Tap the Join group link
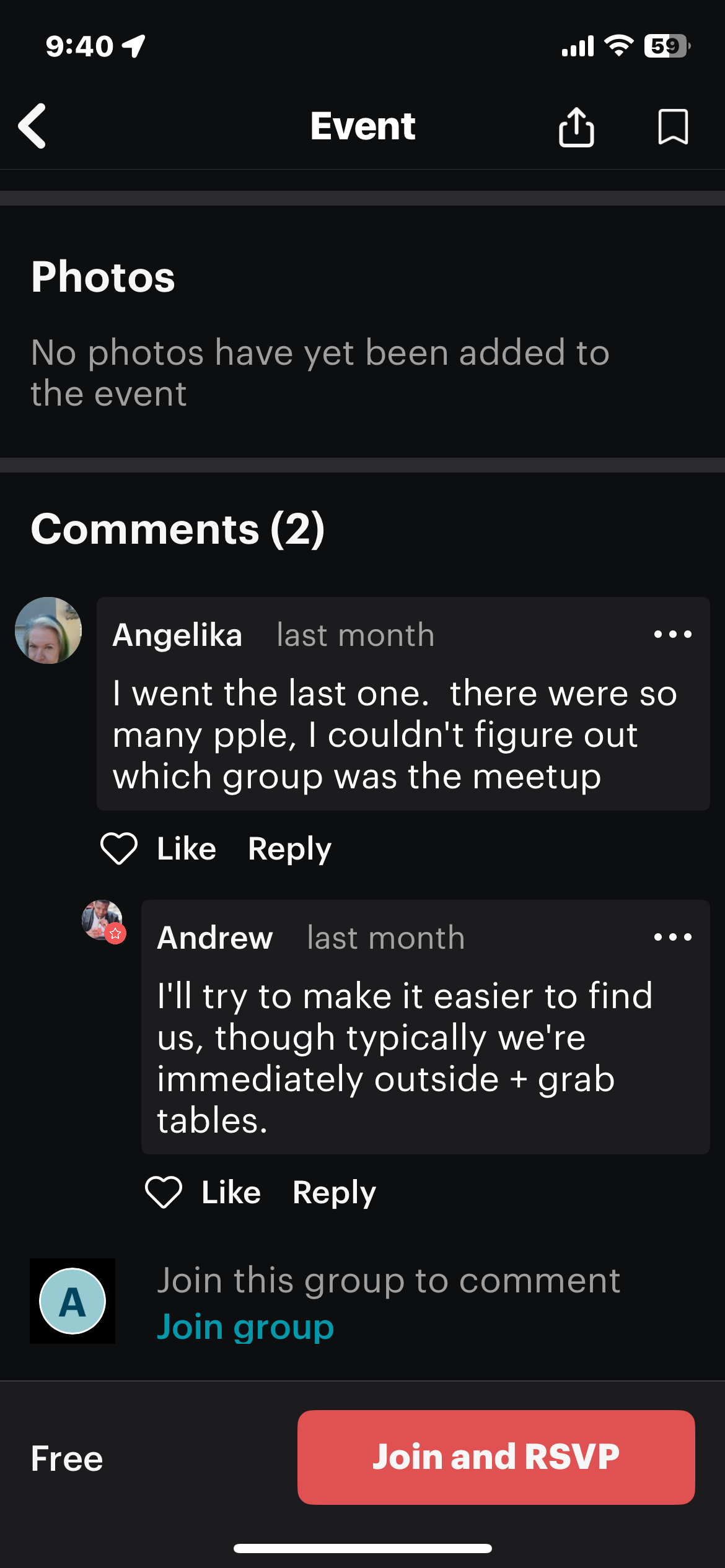The image size is (725, 1568). 245,1326
